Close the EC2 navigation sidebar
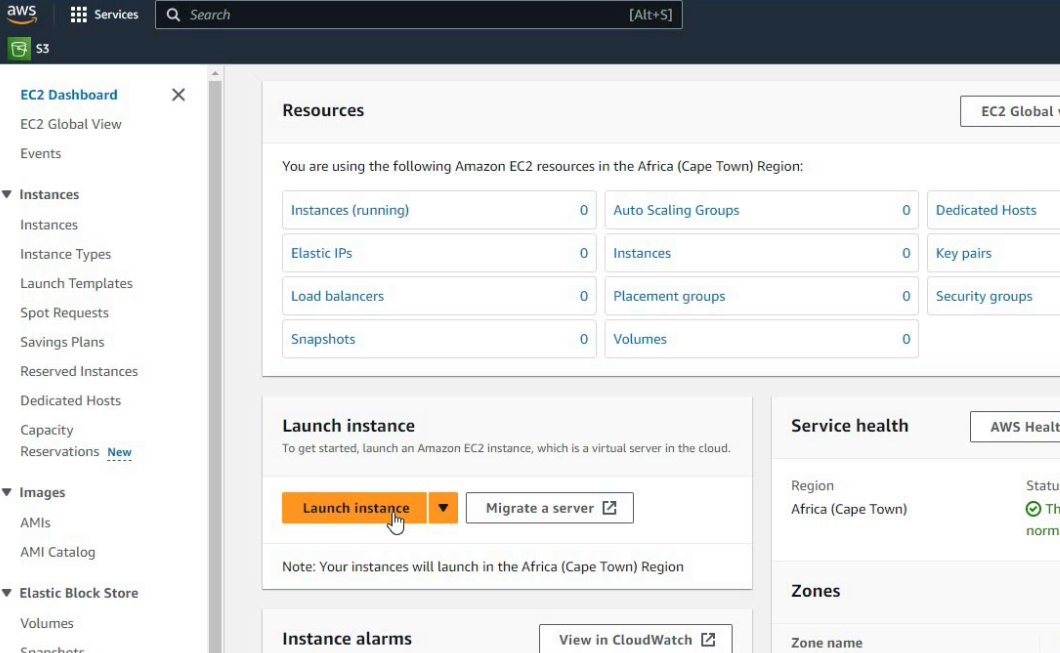 178,95
